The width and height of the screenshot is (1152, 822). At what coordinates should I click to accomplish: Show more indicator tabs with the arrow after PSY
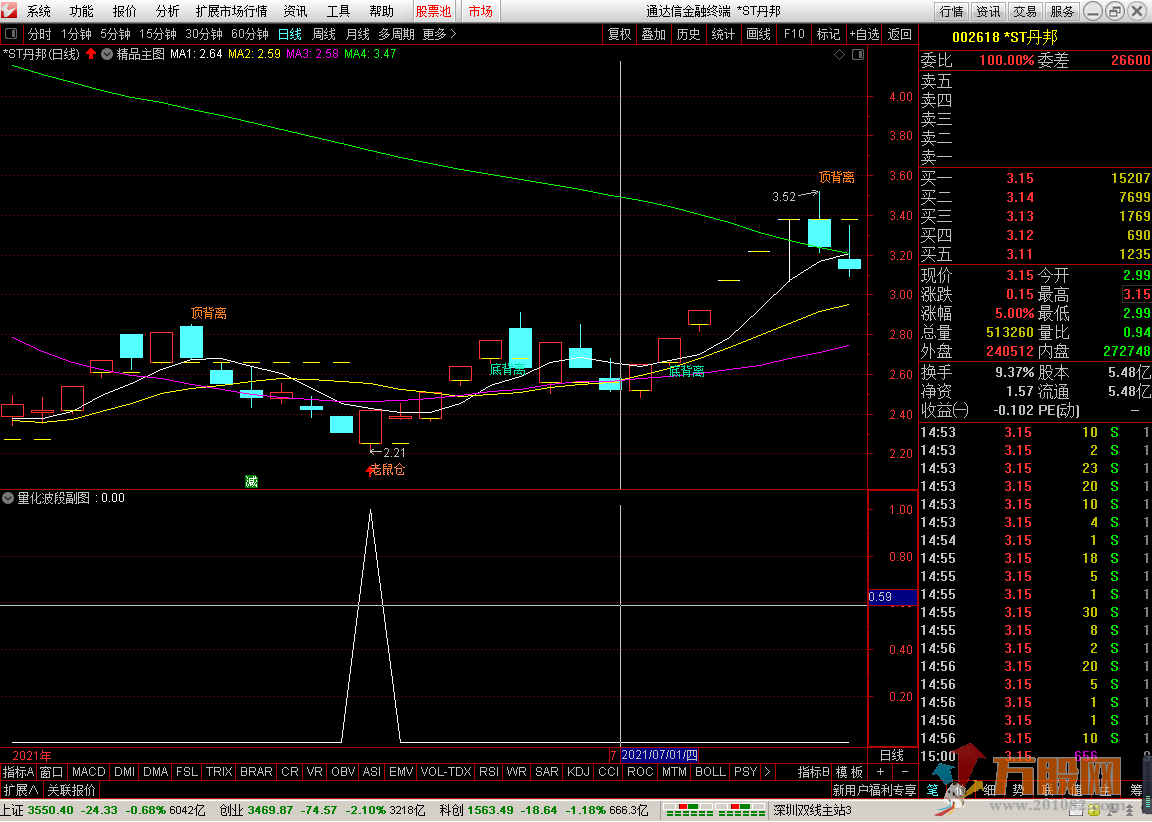tap(768, 771)
